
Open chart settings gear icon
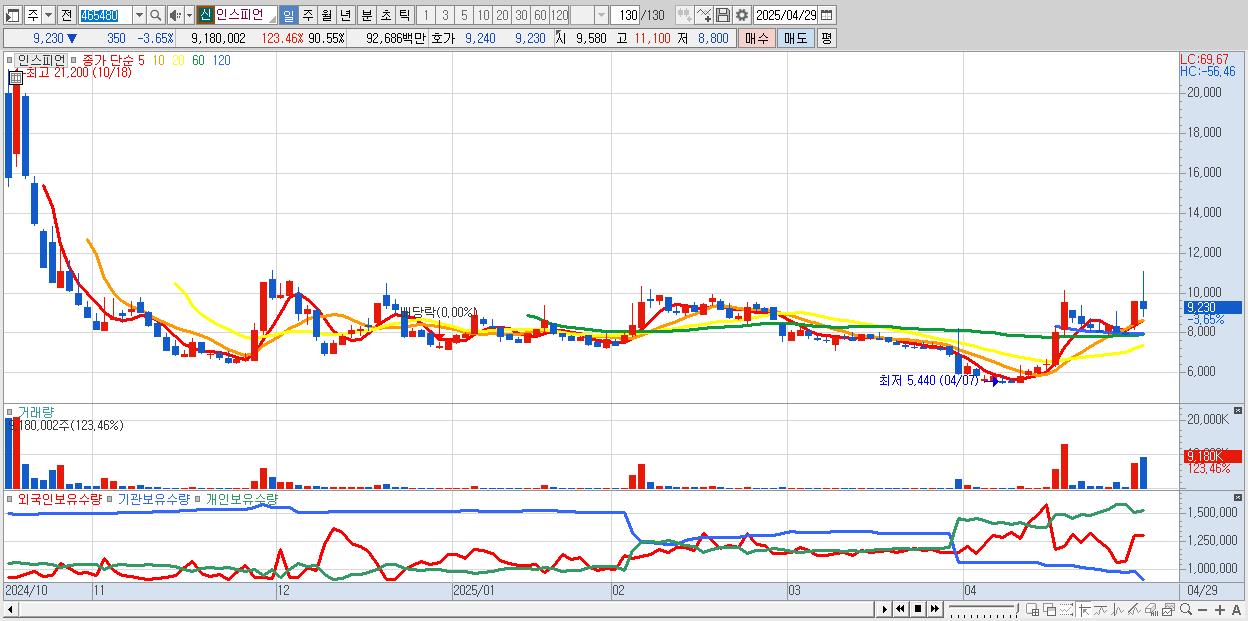pyautogui.click(x=741, y=15)
